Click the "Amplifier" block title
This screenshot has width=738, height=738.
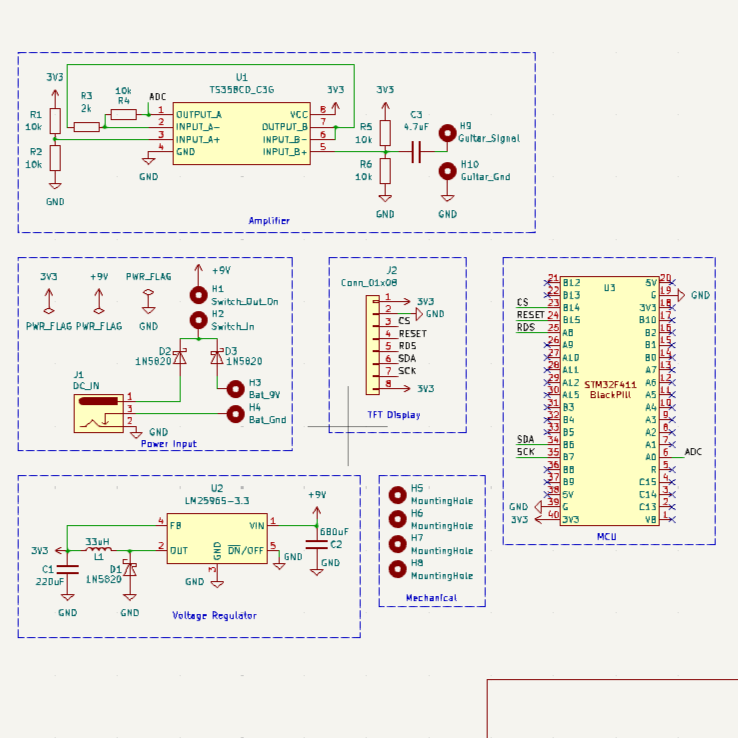click(269, 220)
